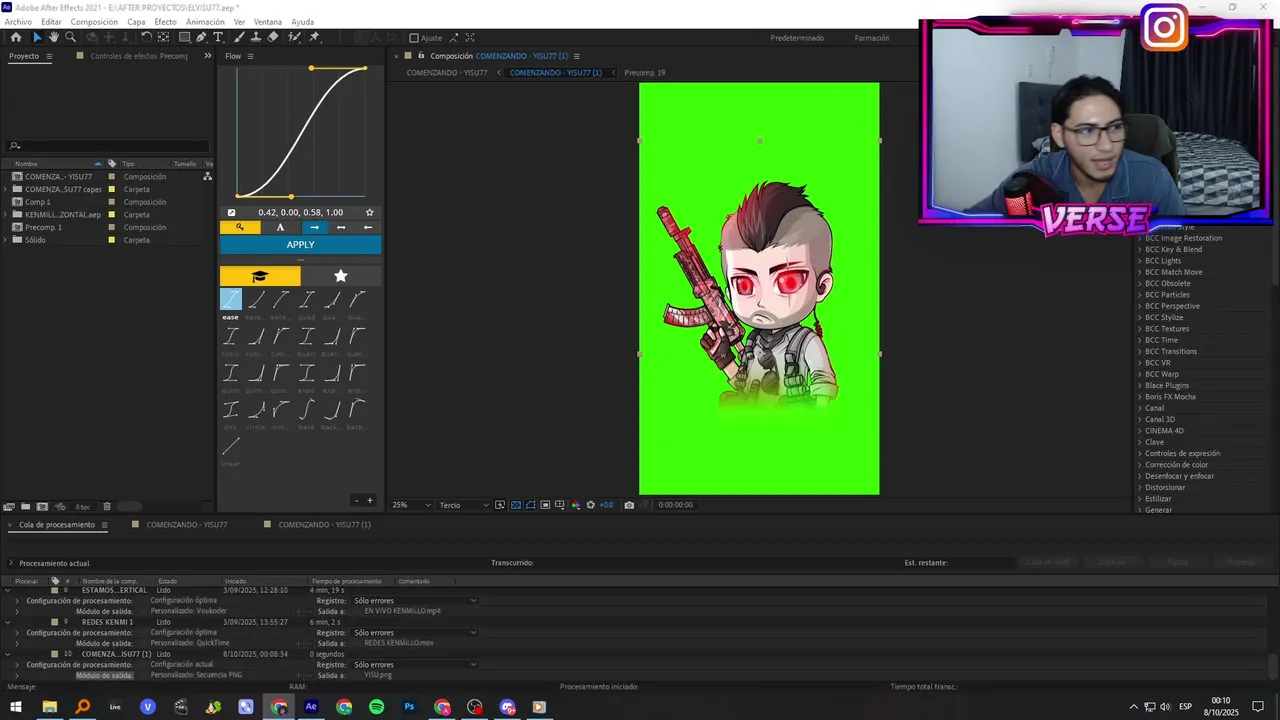
Task: Switch to Cola de procesamiento tab
Action: tap(56, 525)
